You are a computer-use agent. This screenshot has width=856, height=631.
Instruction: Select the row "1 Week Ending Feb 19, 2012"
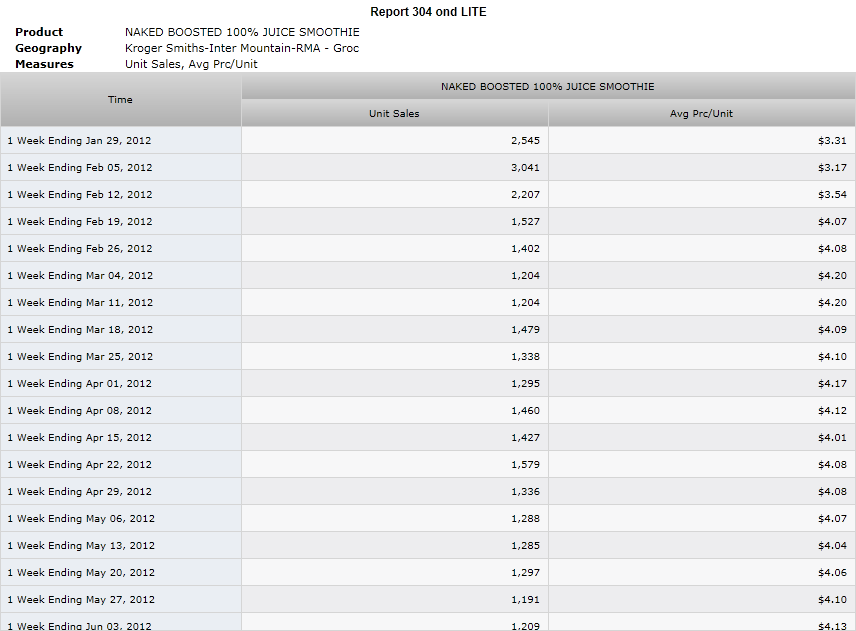[x=428, y=222]
